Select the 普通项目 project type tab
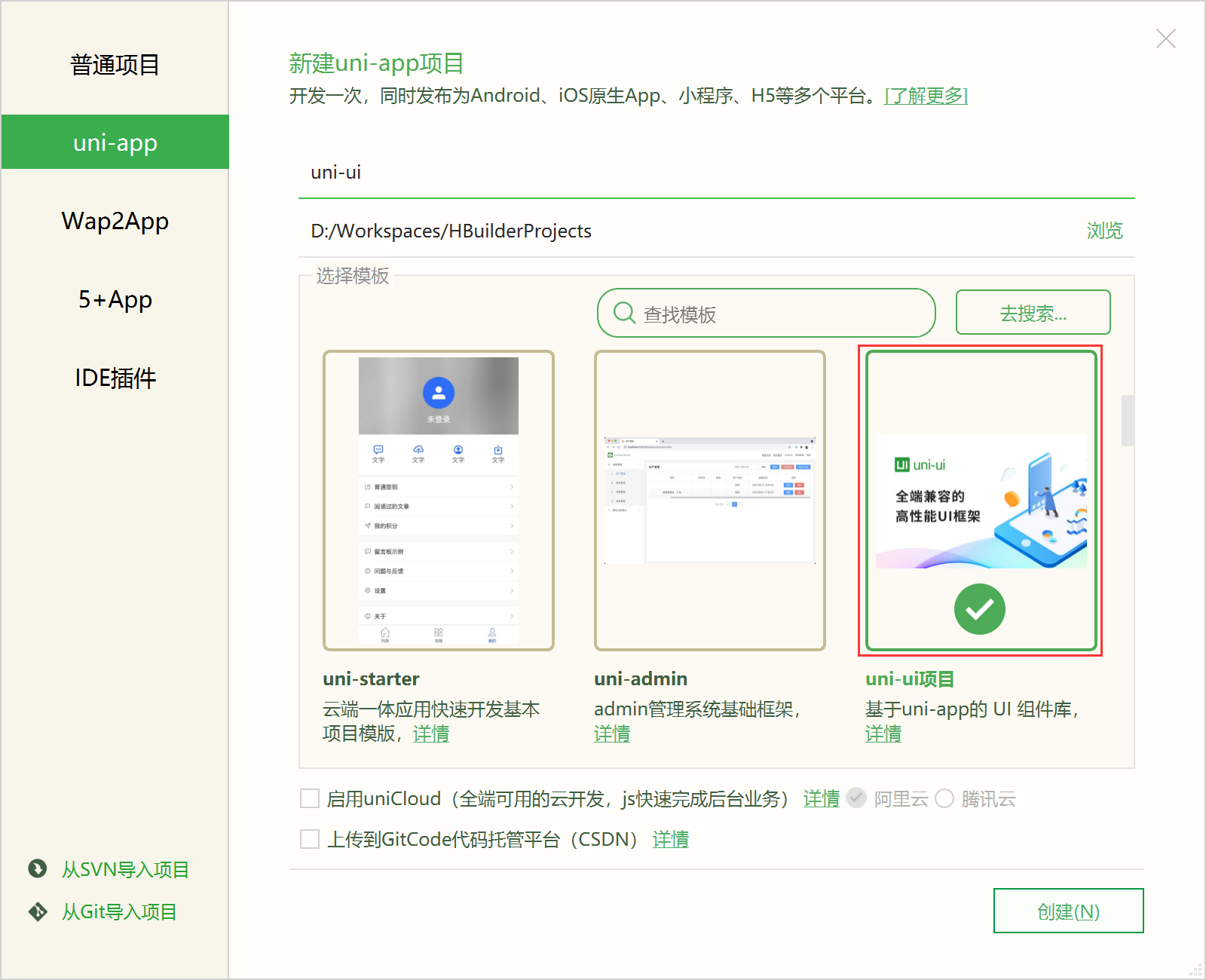1206x980 pixels. pyautogui.click(x=115, y=65)
